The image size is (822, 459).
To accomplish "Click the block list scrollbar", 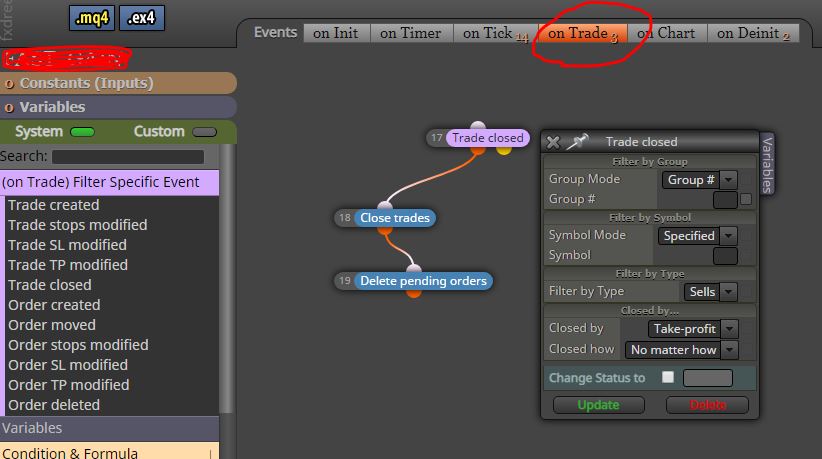I will click(x=227, y=278).
